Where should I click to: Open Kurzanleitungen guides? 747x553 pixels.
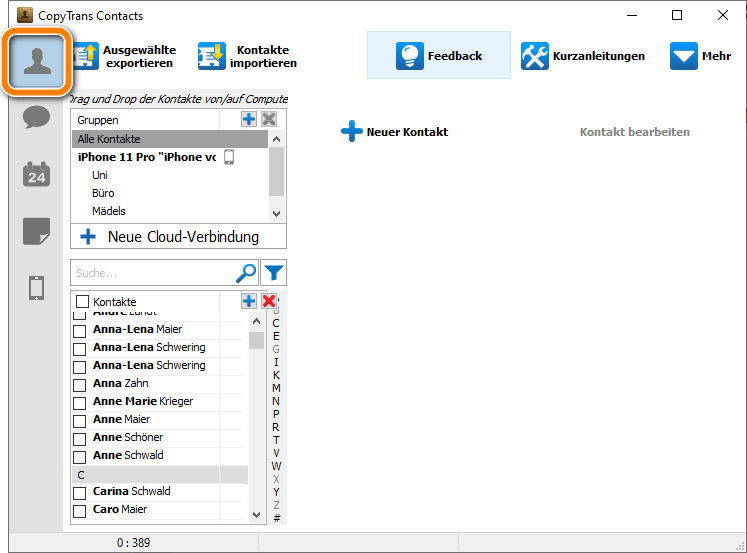tap(582, 56)
